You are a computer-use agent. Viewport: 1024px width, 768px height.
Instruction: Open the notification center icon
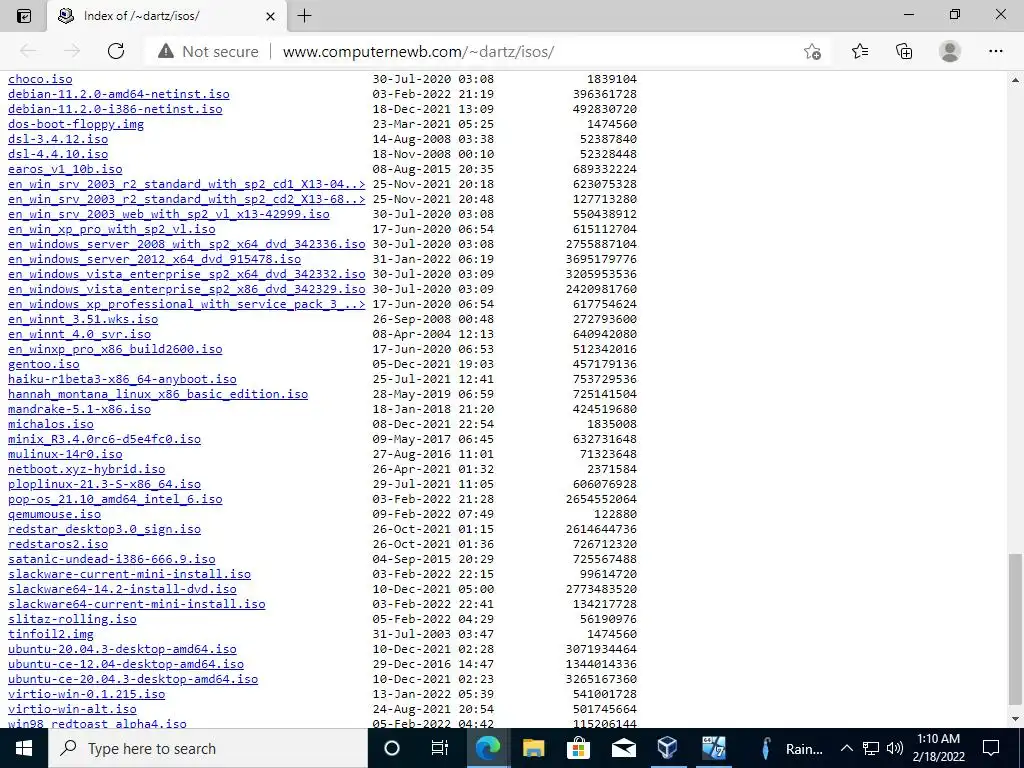[x=991, y=748]
